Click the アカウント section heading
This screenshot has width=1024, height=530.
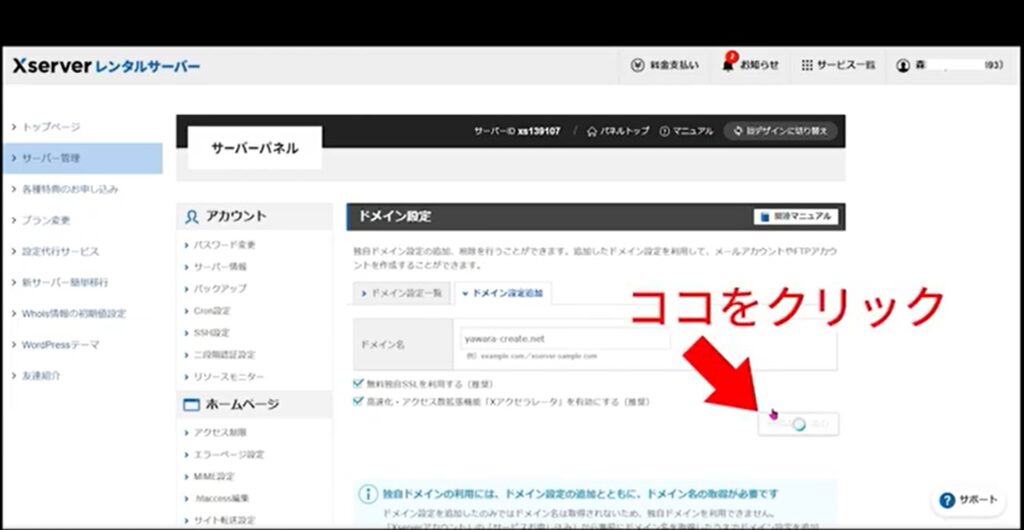254,217
